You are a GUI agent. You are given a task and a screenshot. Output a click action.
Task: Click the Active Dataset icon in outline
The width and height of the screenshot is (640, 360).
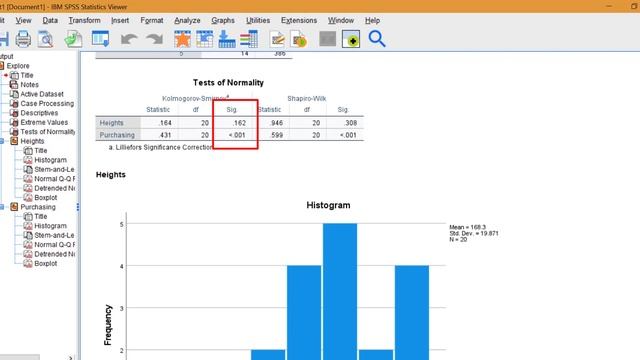click(14, 94)
